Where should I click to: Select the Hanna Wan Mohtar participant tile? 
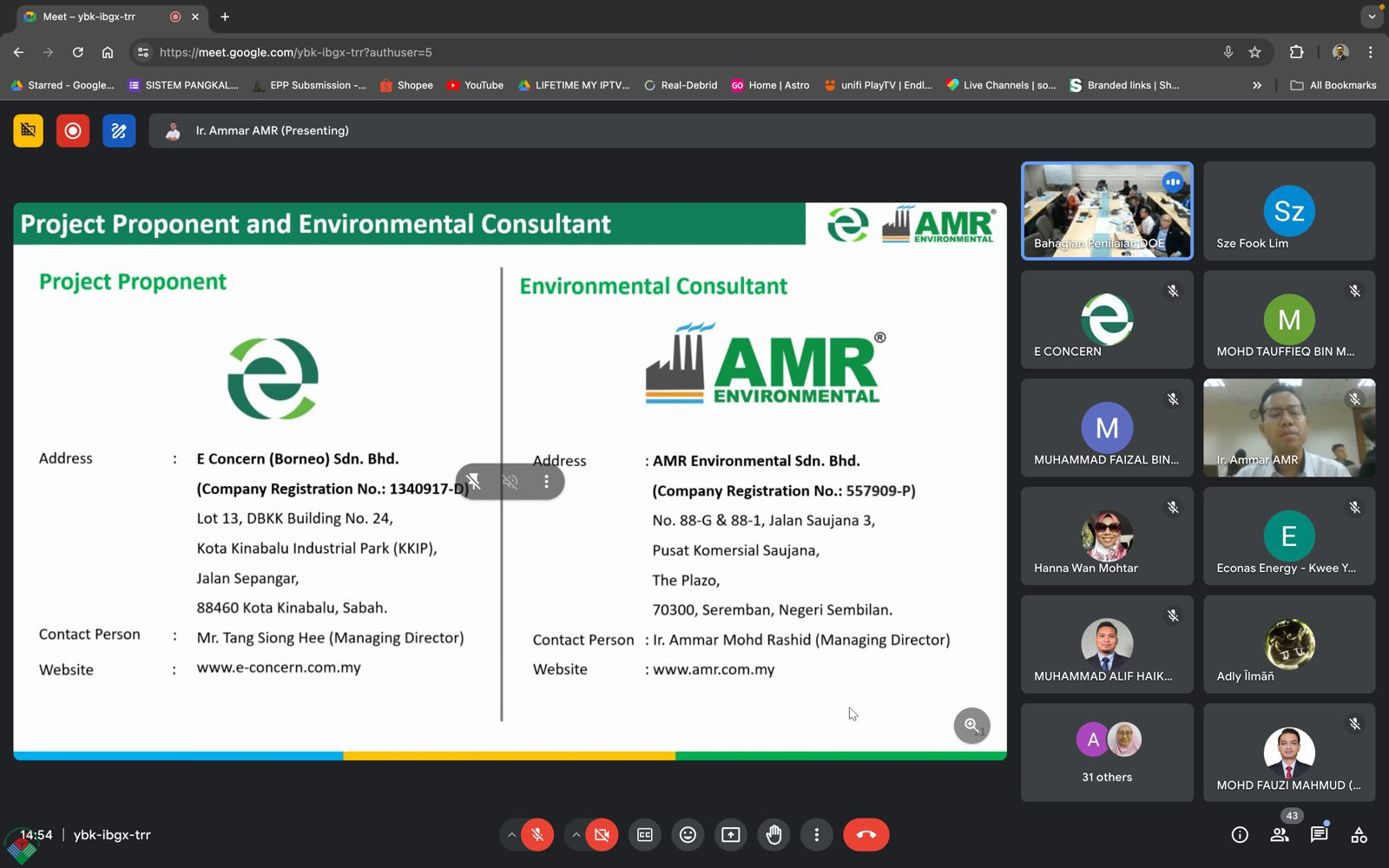(x=1107, y=536)
